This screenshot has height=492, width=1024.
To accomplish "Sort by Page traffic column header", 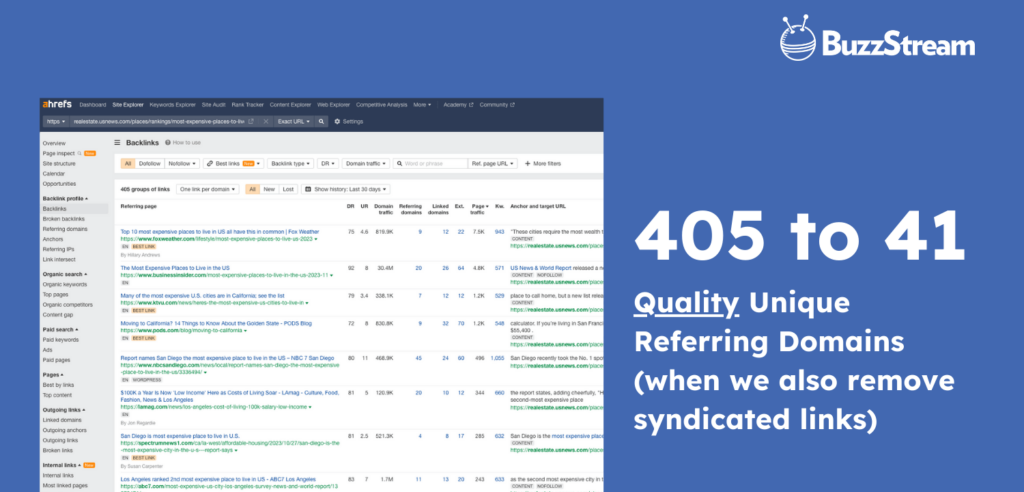I will tap(479, 207).
